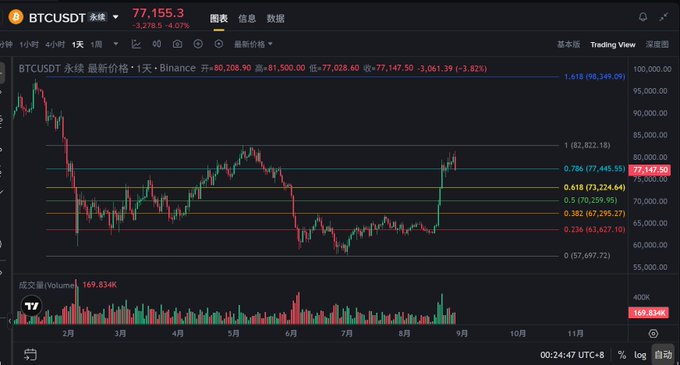Switch to the 信息 tab
Viewport: 680px width, 365px height.
point(247,18)
